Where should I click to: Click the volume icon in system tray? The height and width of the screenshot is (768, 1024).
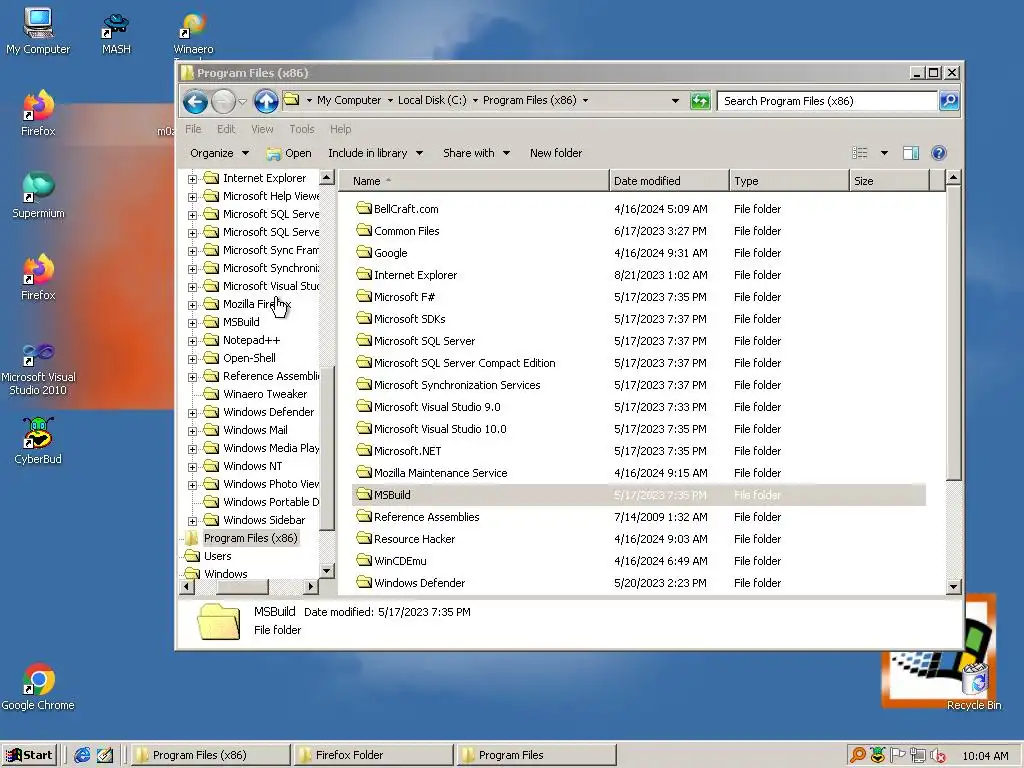(x=938, y=756)
